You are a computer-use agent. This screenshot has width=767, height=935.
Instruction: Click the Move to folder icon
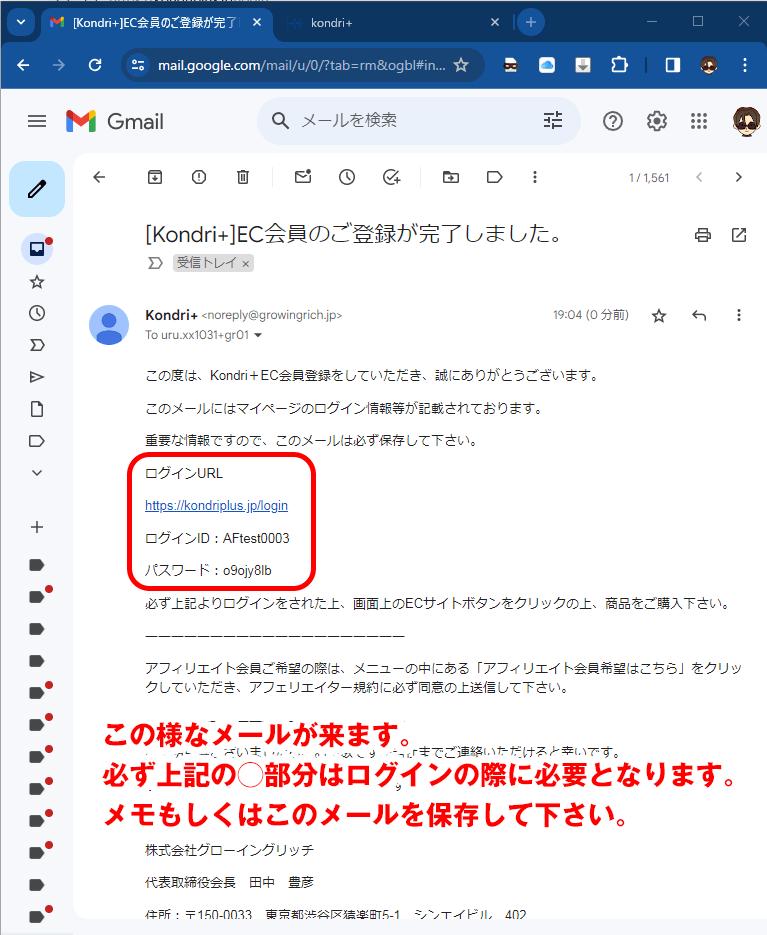(x=451, y=177)
